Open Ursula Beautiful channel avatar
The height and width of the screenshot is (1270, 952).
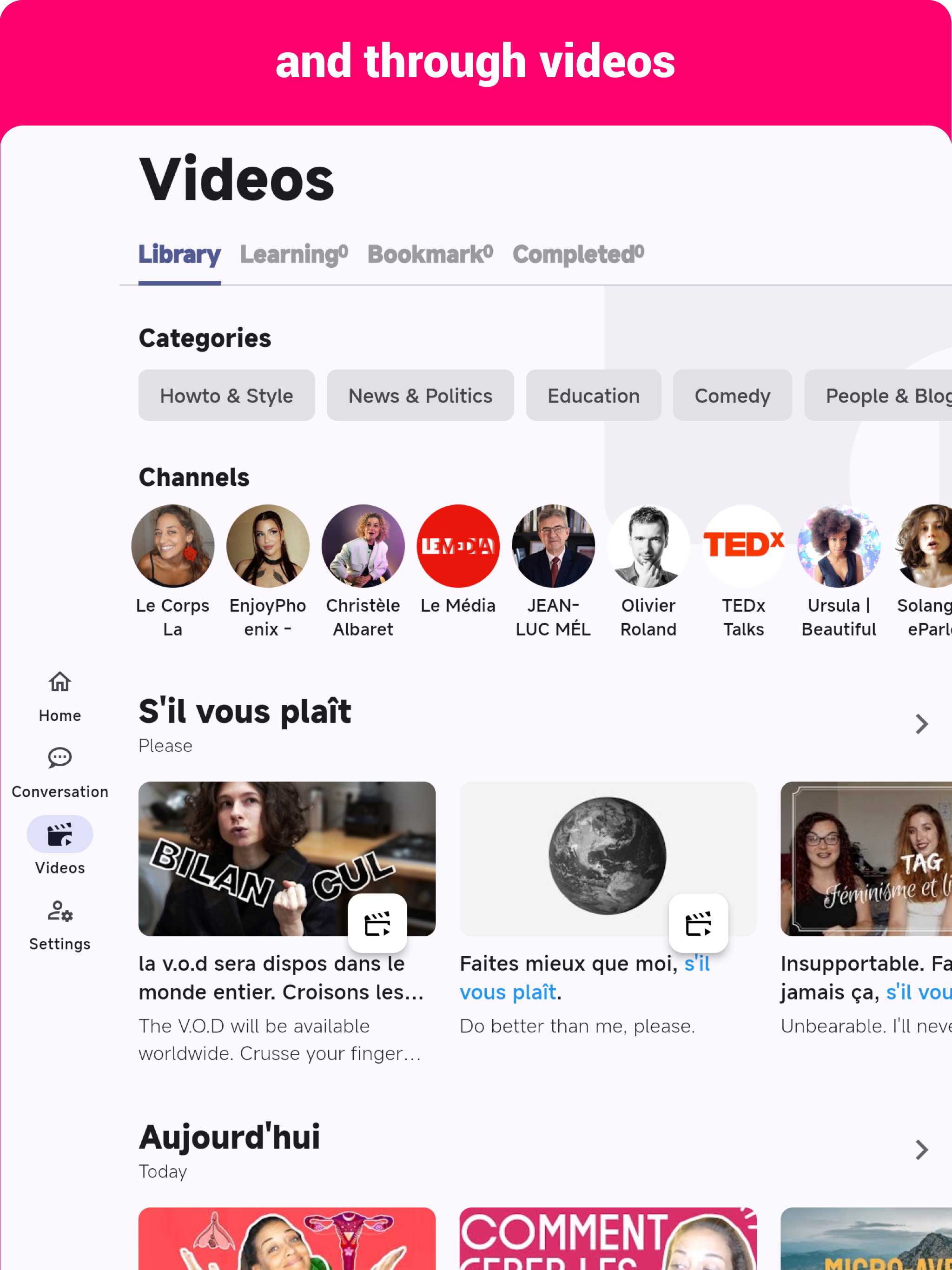839,546
